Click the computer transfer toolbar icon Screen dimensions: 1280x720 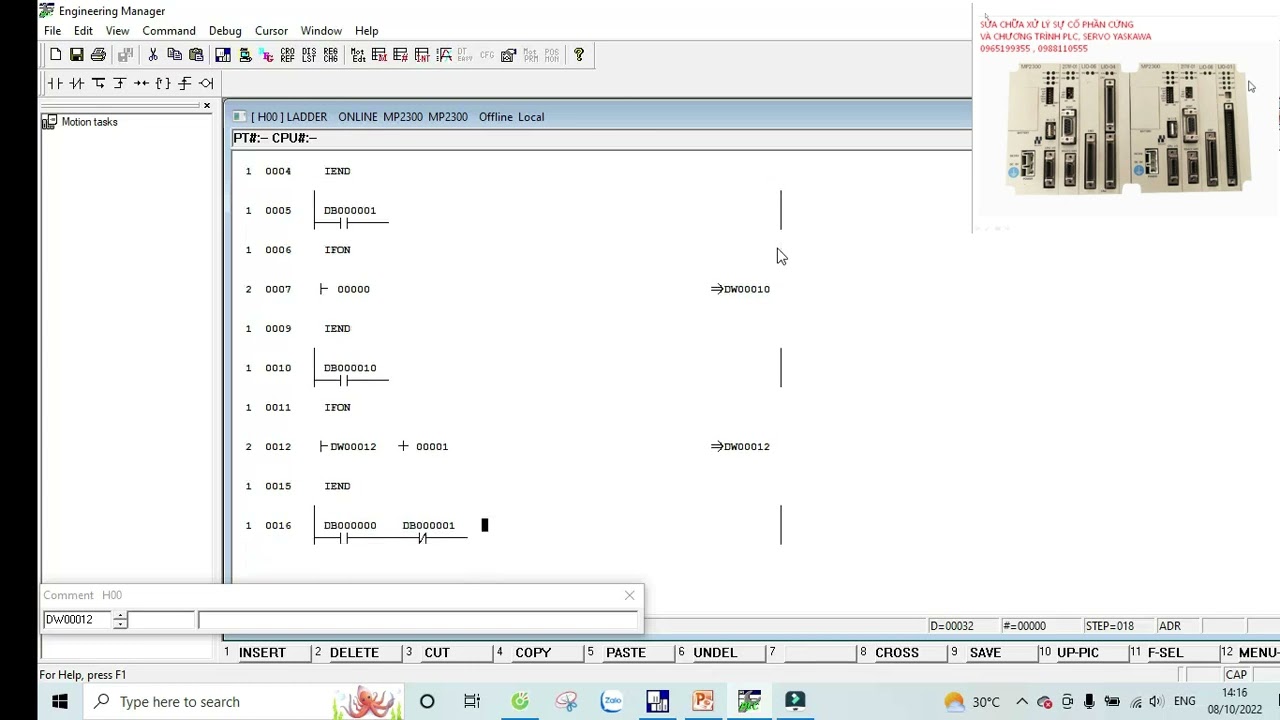pyautogui.click(x=245, y=55)
